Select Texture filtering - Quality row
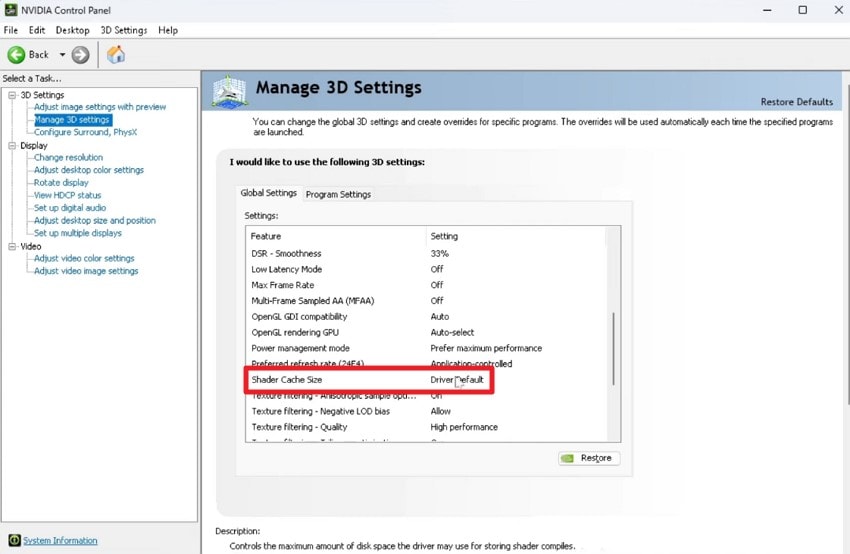Viewport: 850px width, 554px height. 426,427
